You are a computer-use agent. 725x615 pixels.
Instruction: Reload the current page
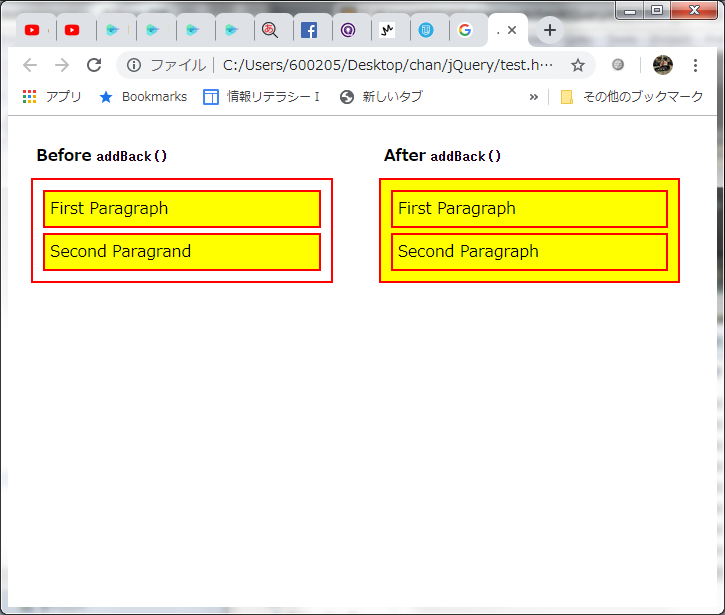(94, 65)
